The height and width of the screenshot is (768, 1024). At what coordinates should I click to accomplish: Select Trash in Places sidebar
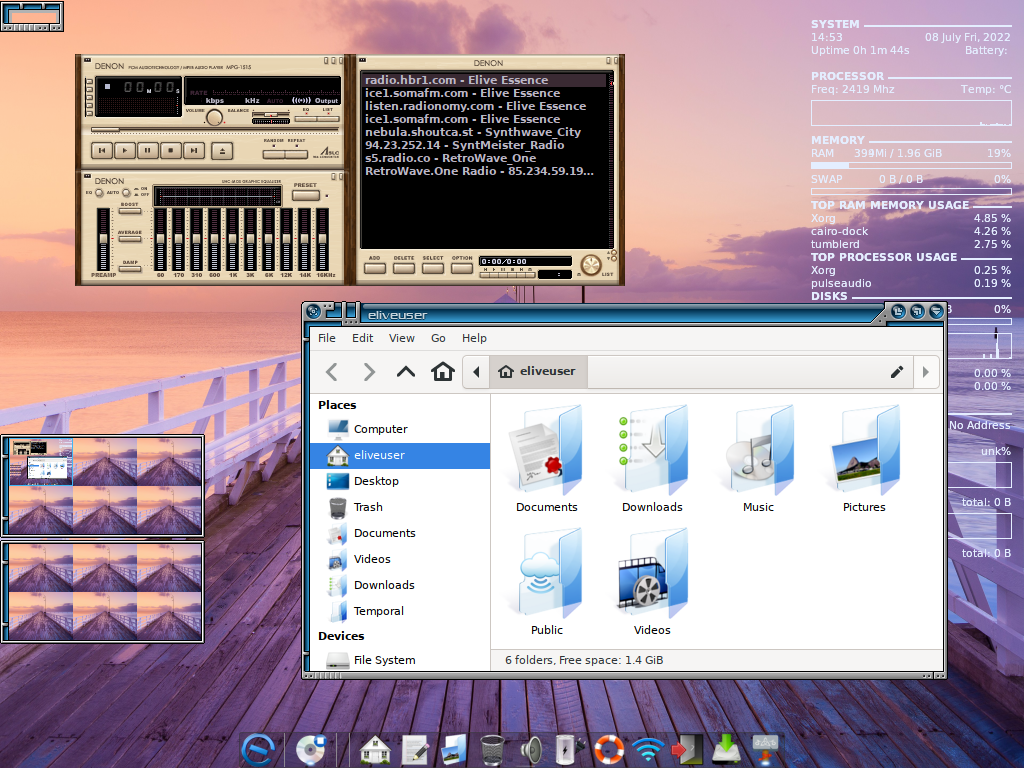click(x=400, y=507)
